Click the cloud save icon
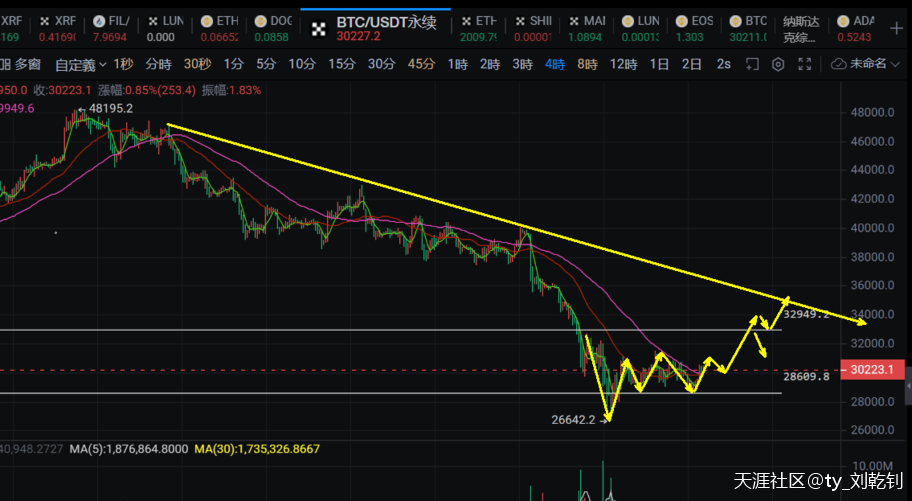This screenshot has width=912, height=501. (839, 64)
